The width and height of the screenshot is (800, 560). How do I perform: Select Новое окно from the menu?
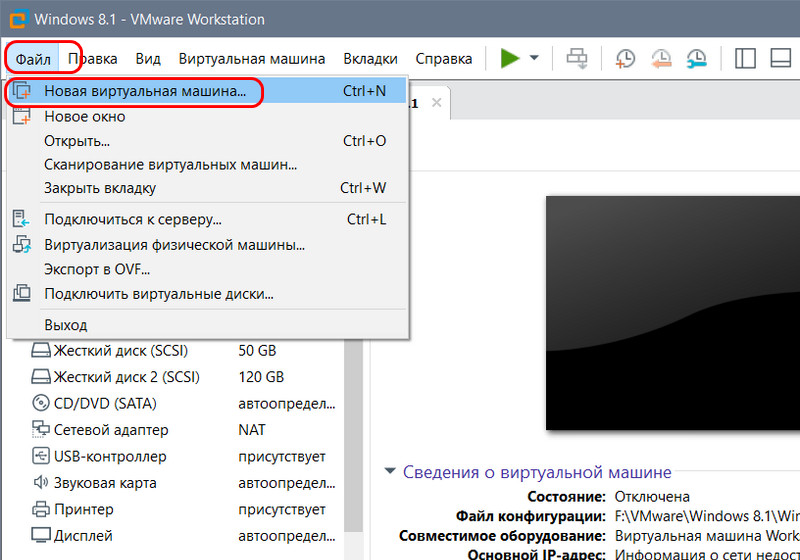(207, 116)
